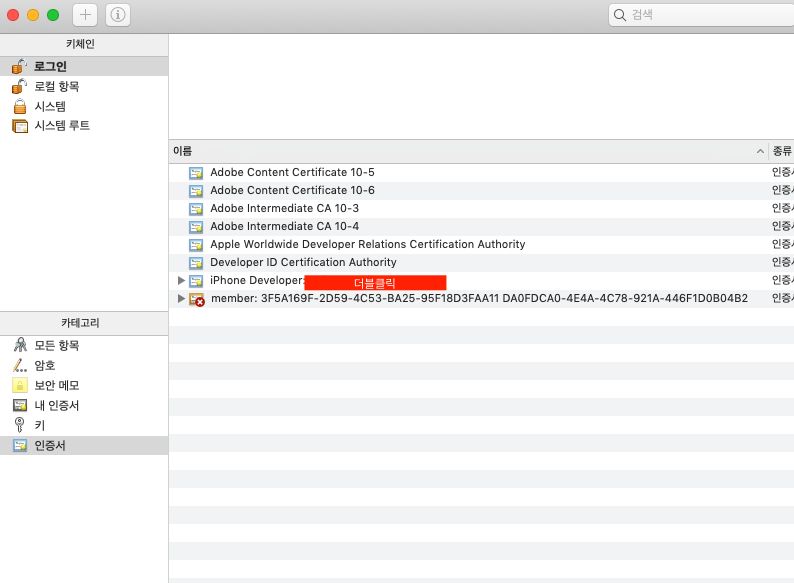Choose the 보안 메모 category
The width and height of the screenshot is (794, 583).
point(84,385)
